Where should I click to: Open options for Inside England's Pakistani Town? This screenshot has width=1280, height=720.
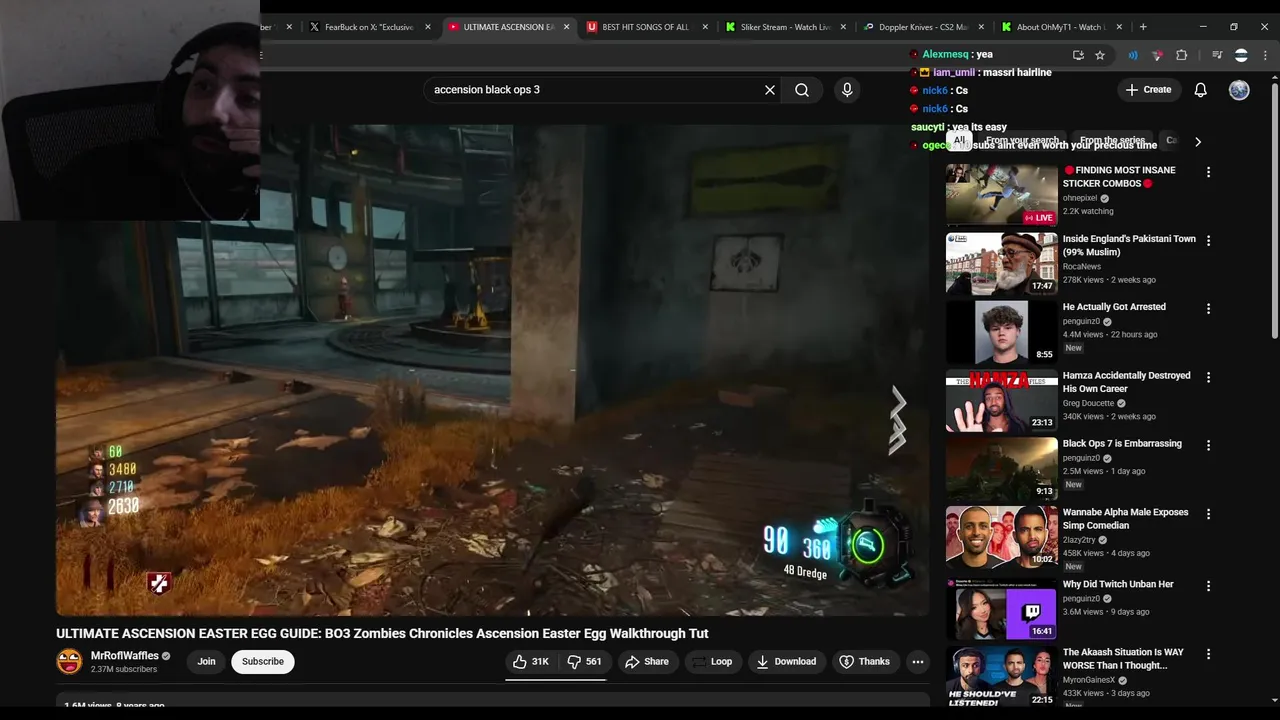point(1208,241)
